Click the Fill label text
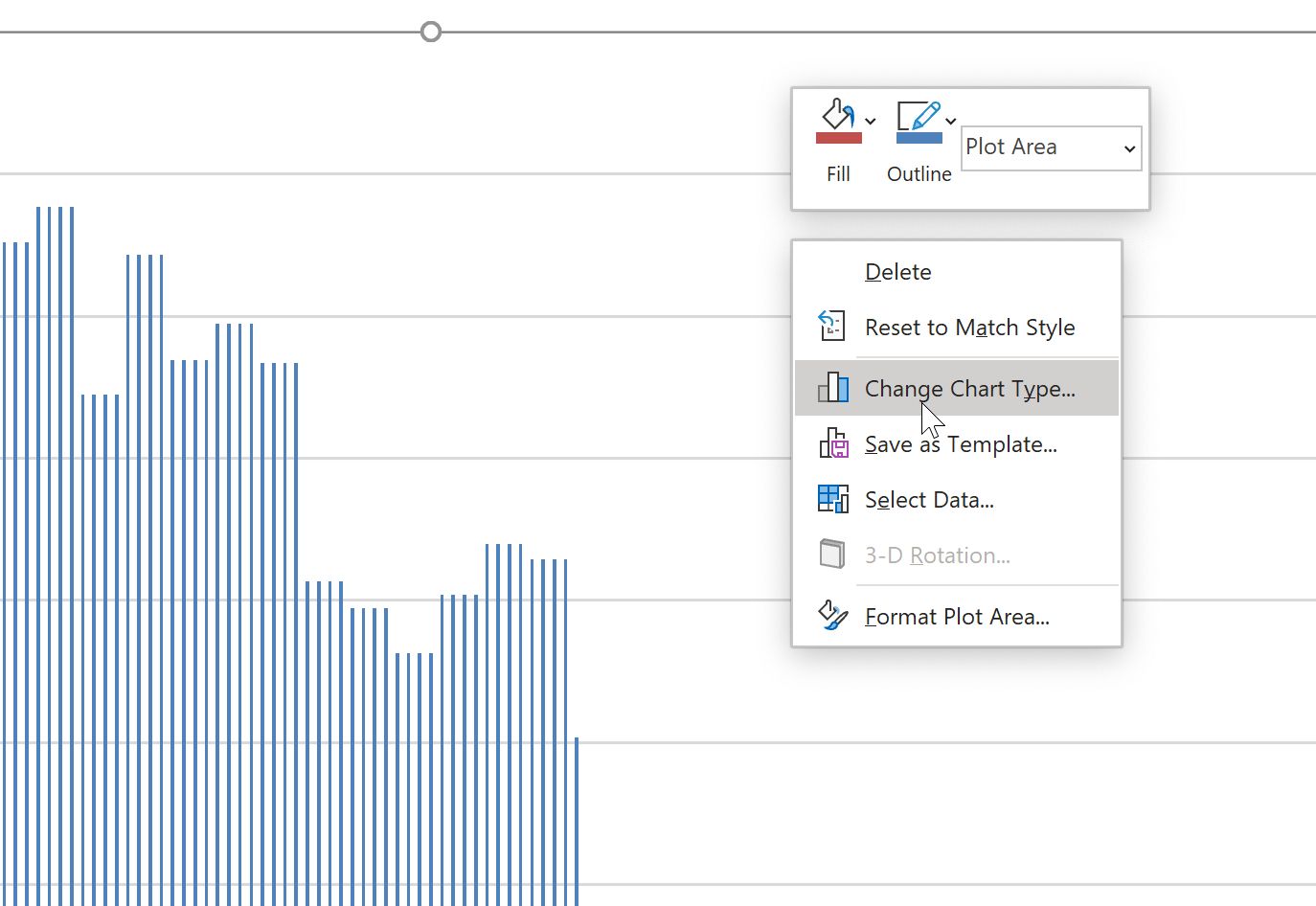The height and width of the screenshot is (906, 1316). click(x=838, y=174)
